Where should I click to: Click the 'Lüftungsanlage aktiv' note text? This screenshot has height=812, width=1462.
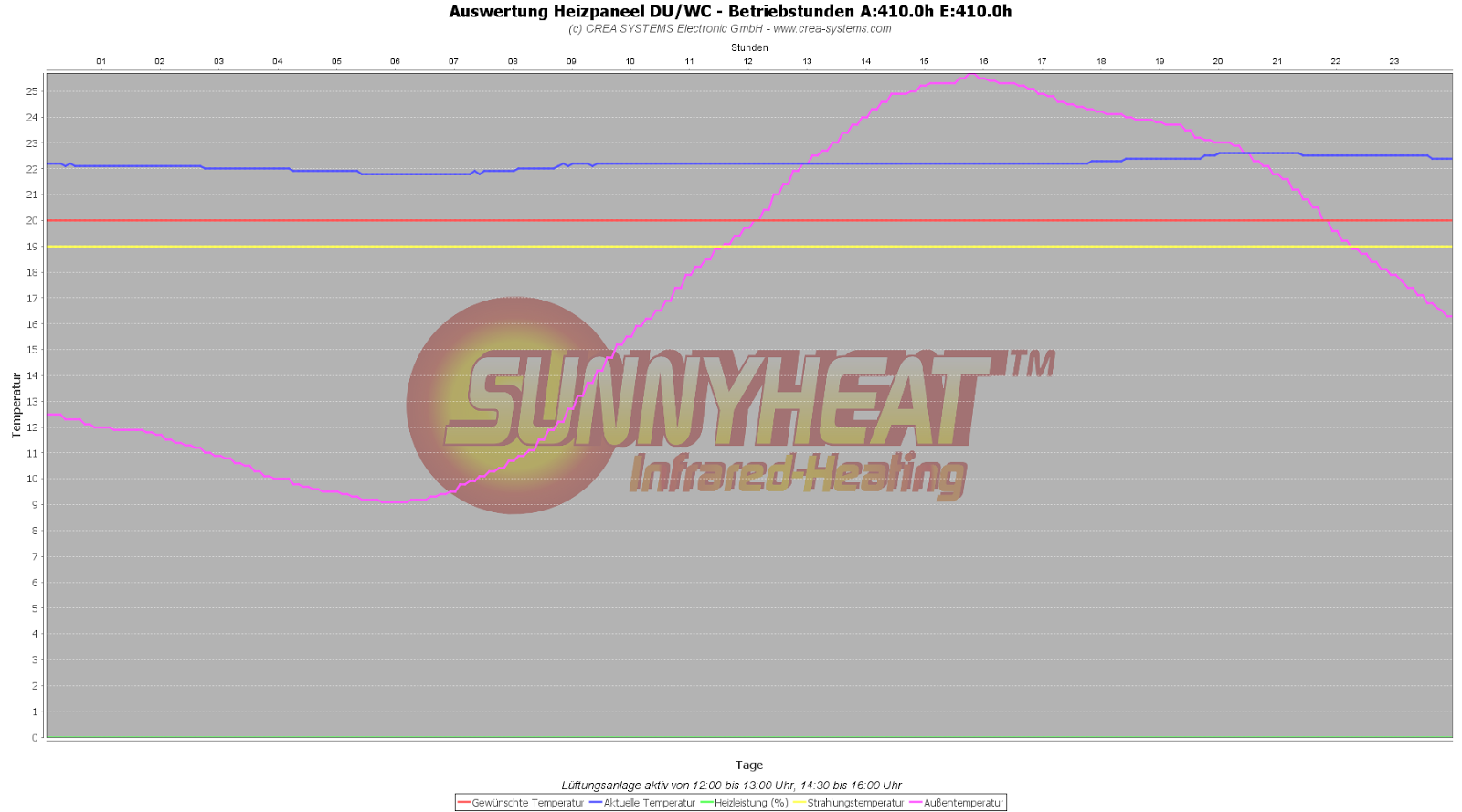point(731,786)
